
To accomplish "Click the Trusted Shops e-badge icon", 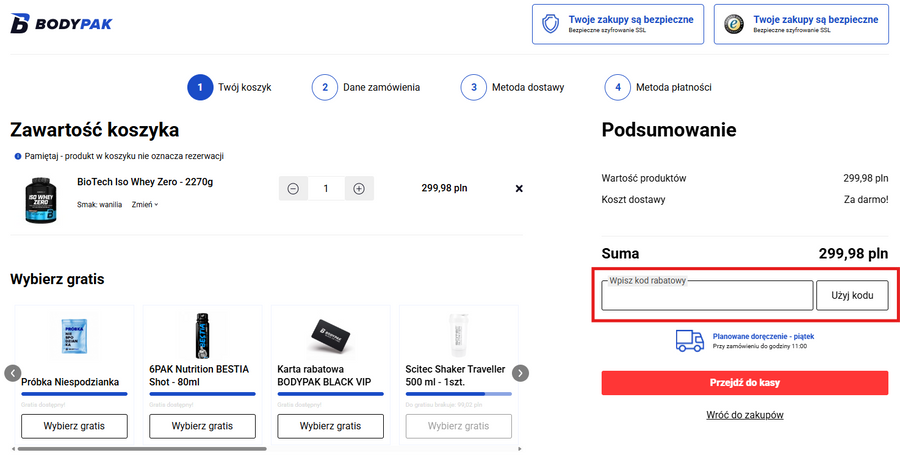I will (733, 25).
